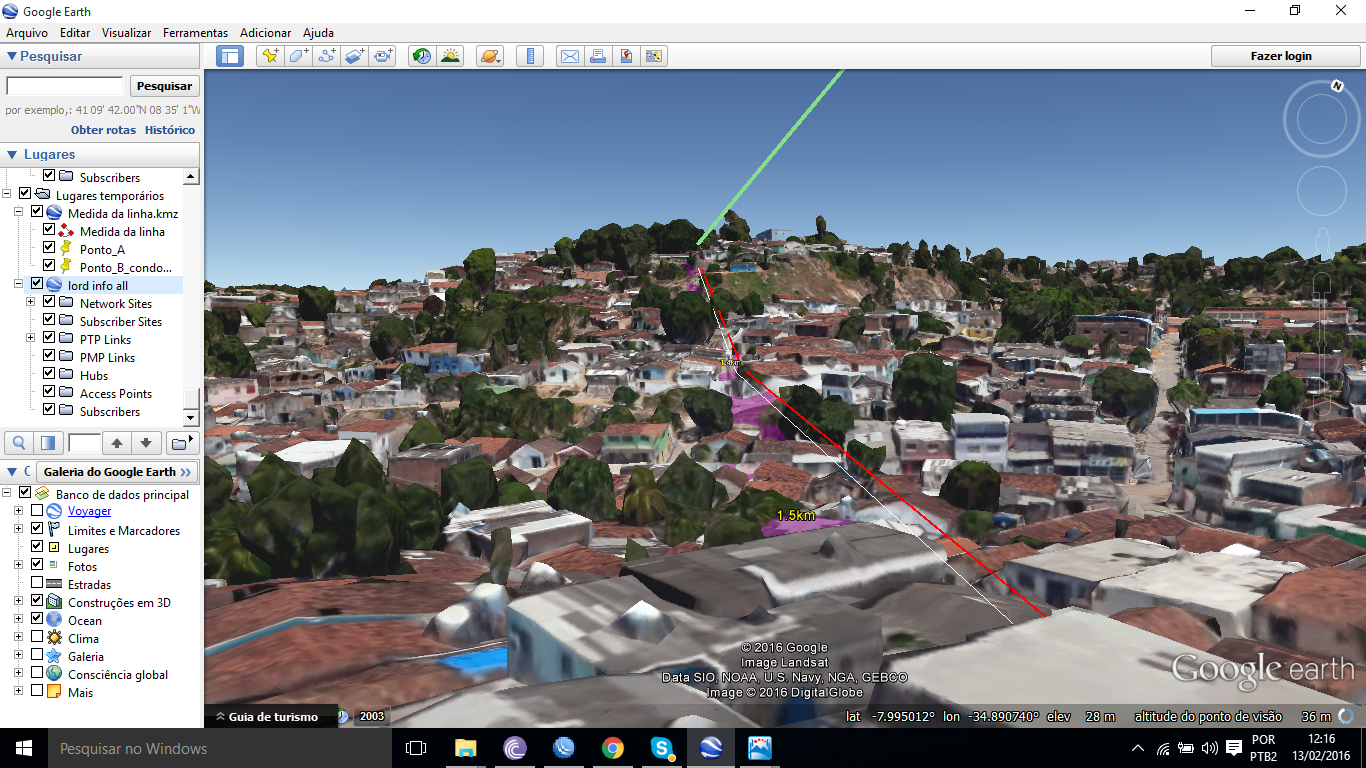
Task: Expand the Limites e Marcadores layer
Action: (x=18, y=529)
